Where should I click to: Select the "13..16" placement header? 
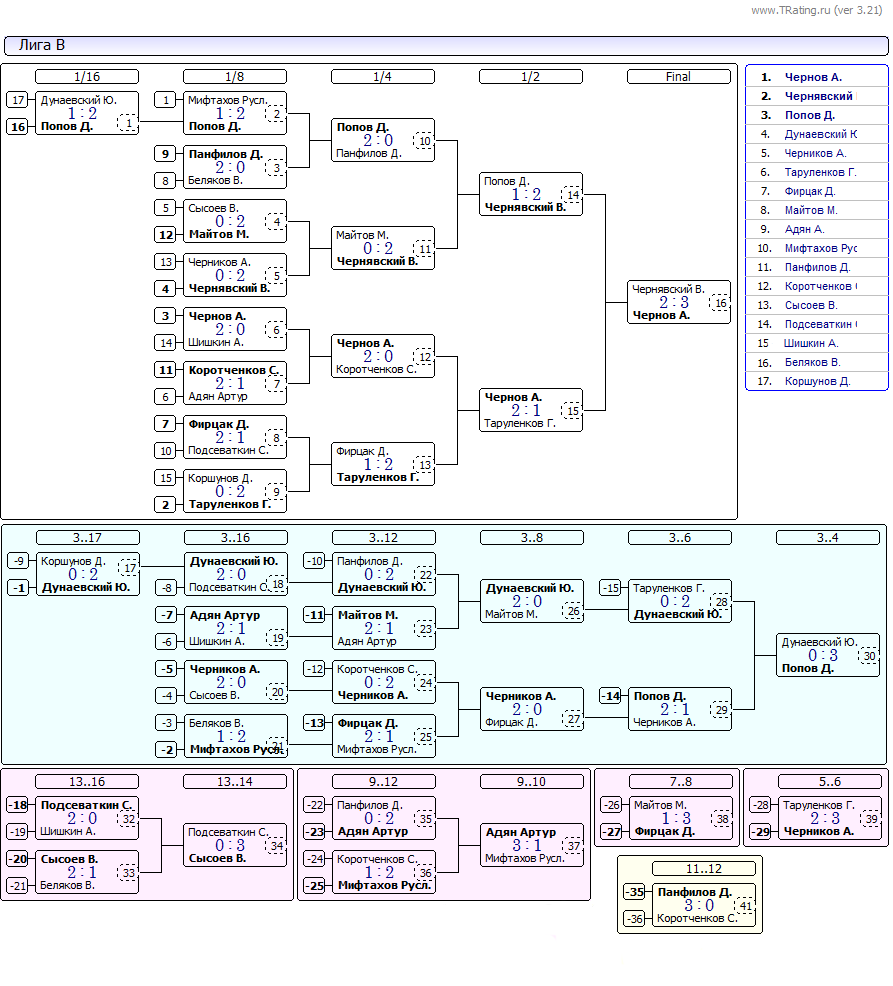[87, 782]
